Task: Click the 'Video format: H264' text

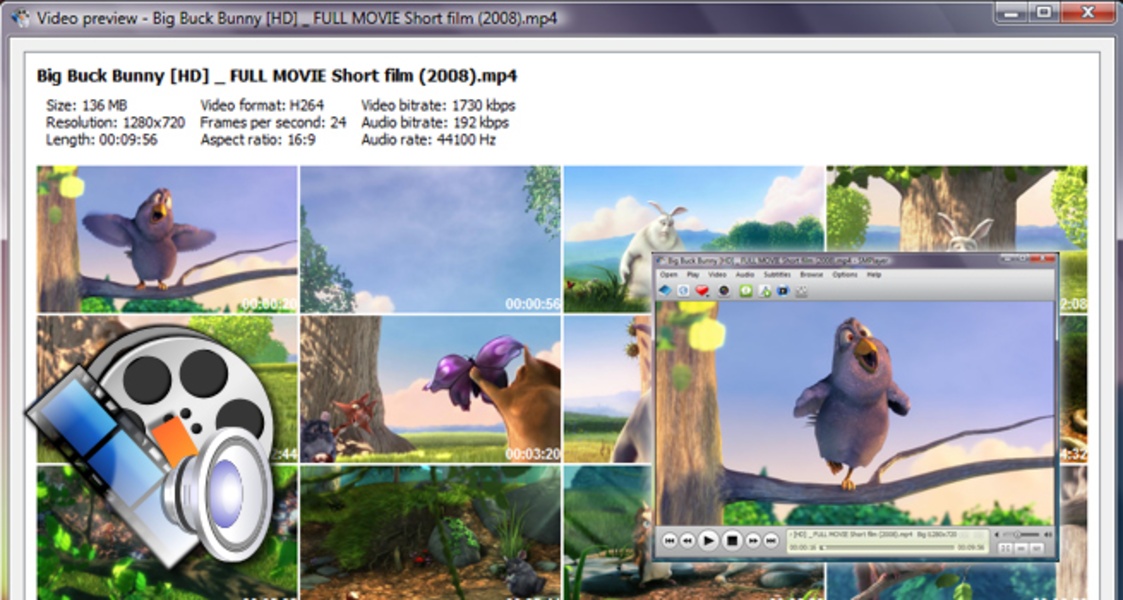Action: (262, 105)
